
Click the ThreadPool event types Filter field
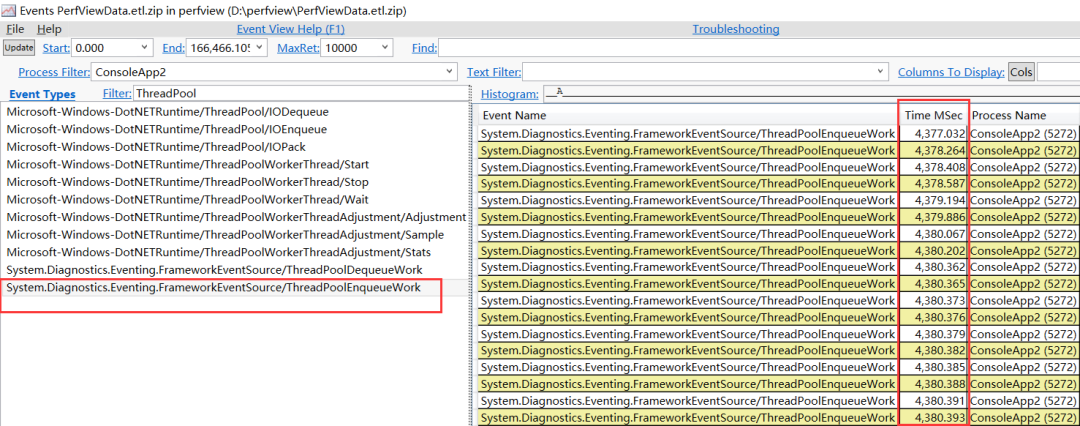[x=300, y=93]
